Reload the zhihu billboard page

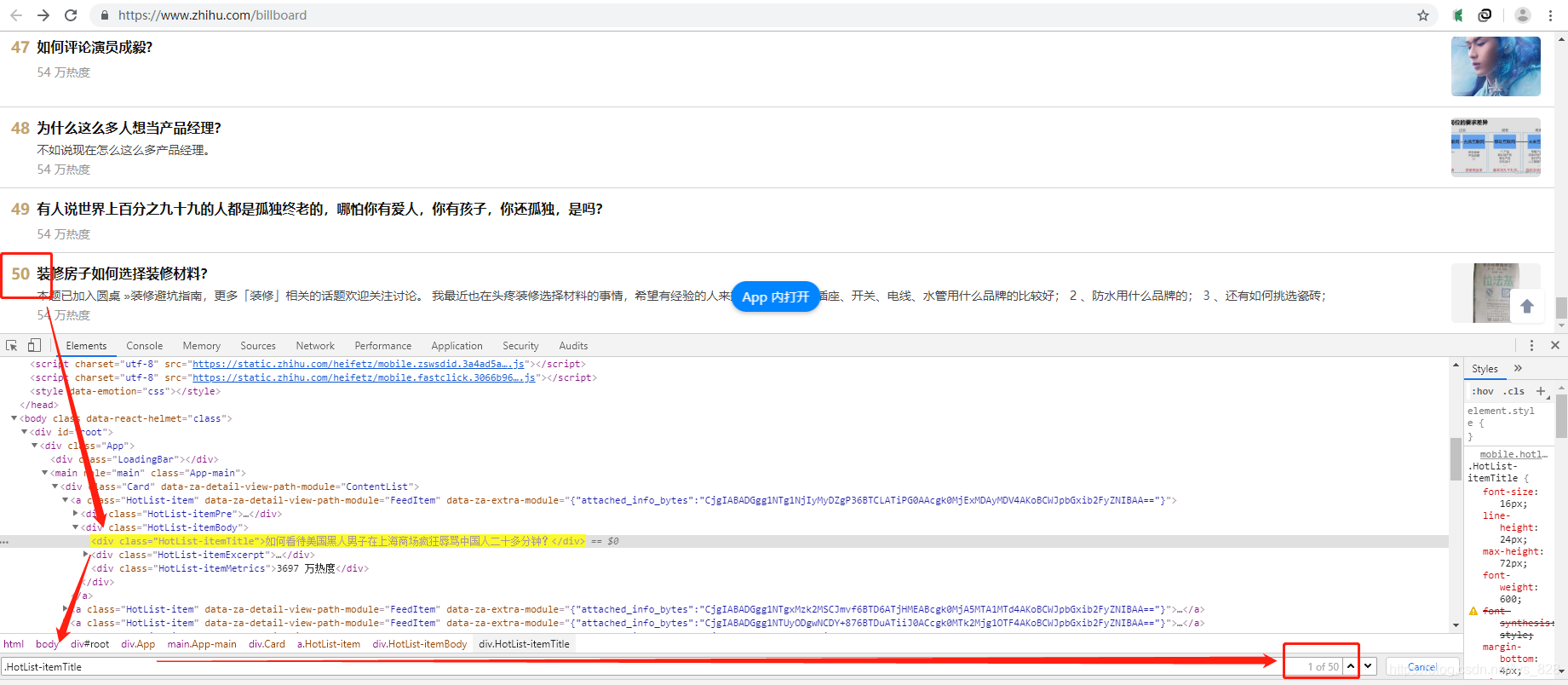(x=71, y=15)
